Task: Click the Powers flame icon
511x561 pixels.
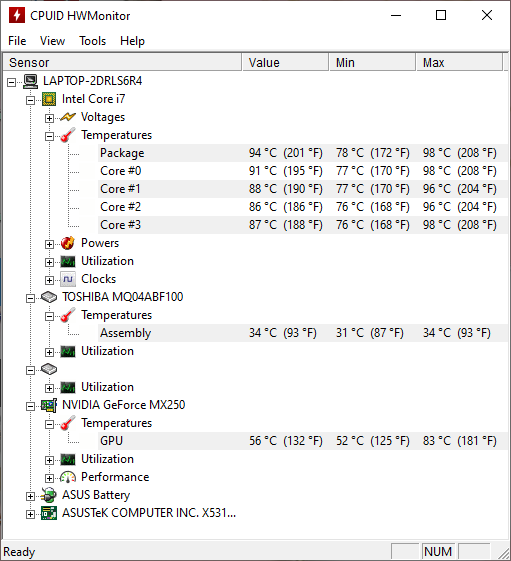Action: (68, 243)
